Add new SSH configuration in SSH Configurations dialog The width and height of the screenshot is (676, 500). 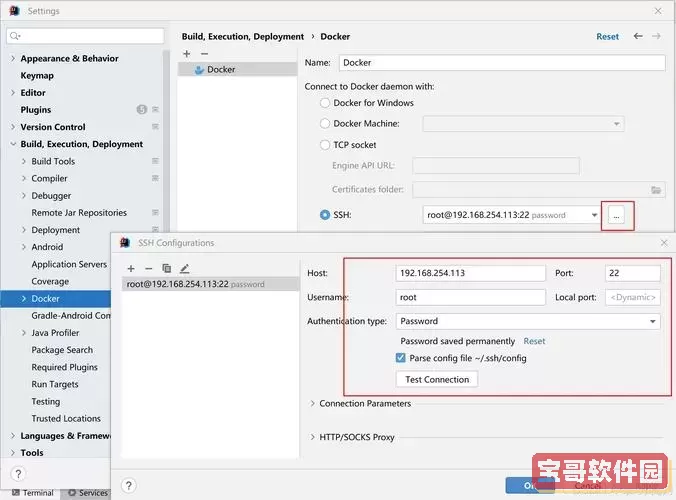[x=131, y=269]
